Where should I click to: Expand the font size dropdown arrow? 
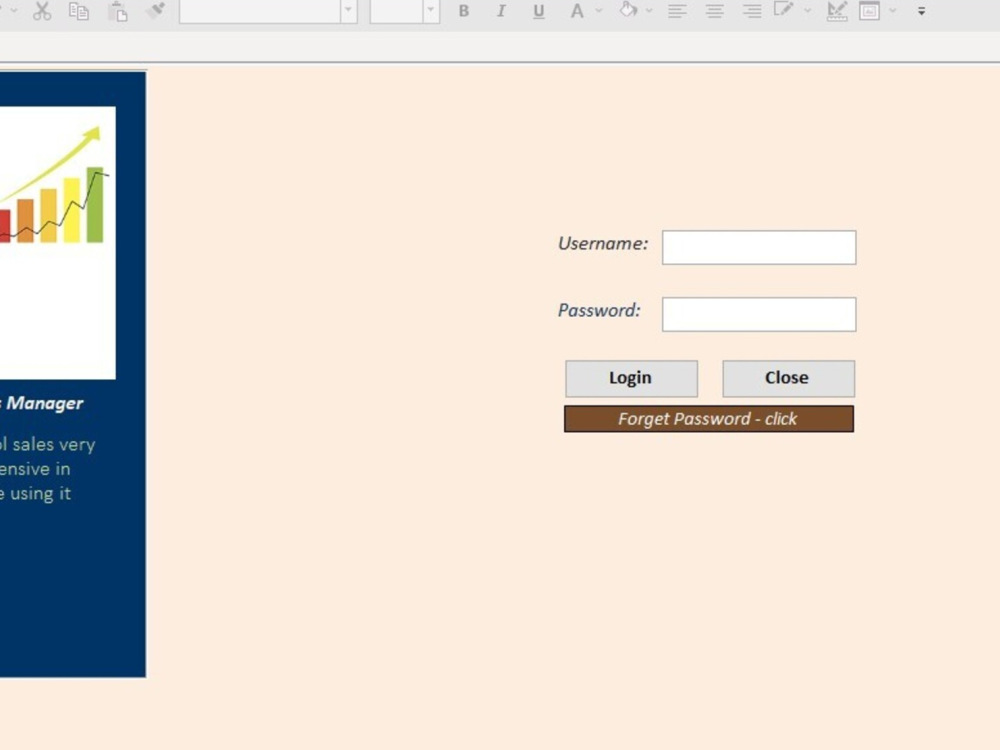point(431,10)
